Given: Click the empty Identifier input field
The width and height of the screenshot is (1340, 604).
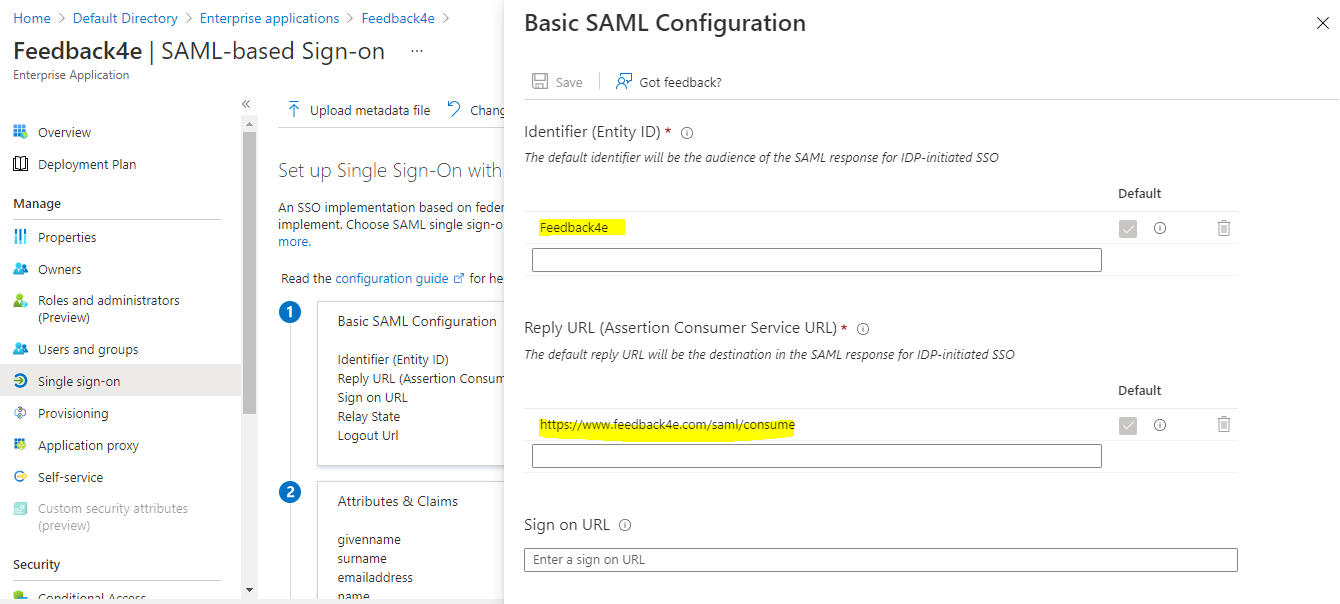Looking at the screenshot, I should point(816,260).
